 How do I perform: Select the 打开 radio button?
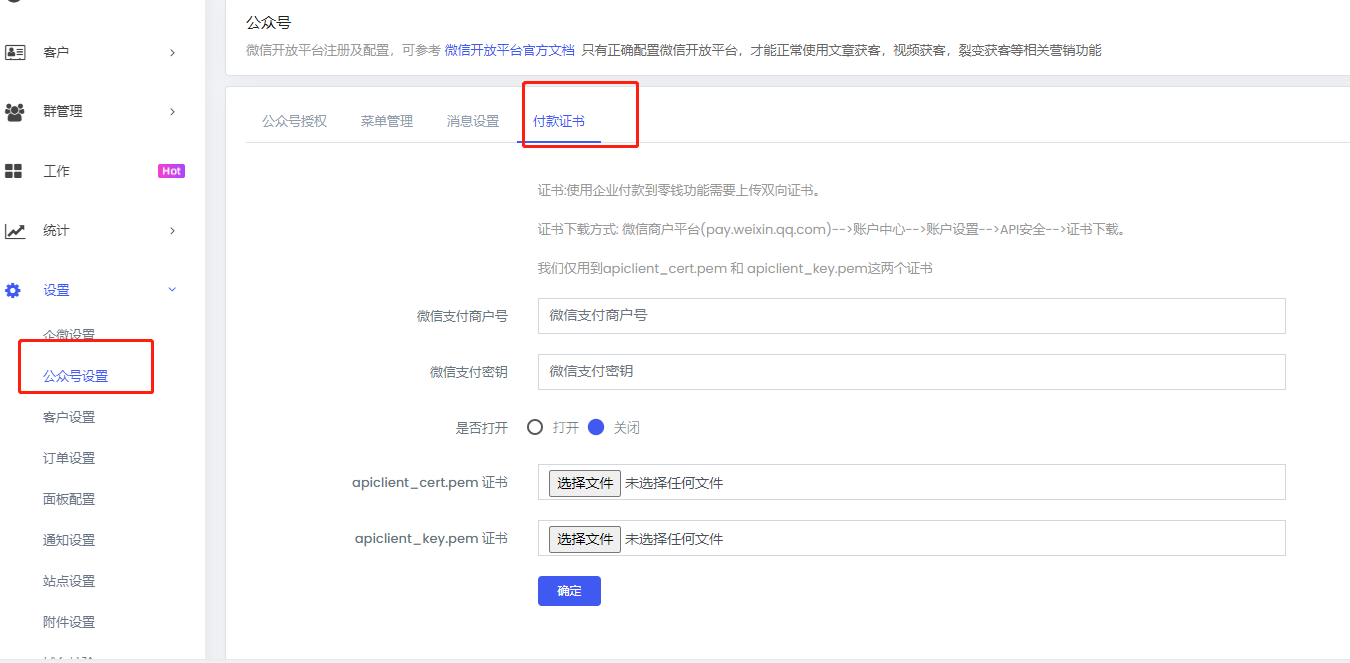tap(535, 427)
